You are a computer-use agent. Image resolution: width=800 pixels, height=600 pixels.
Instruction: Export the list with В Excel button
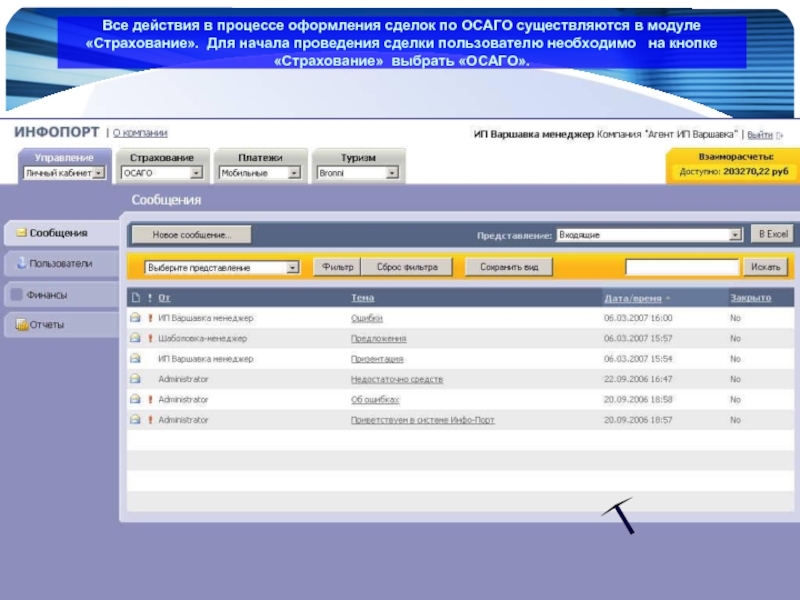pos(772,234)
